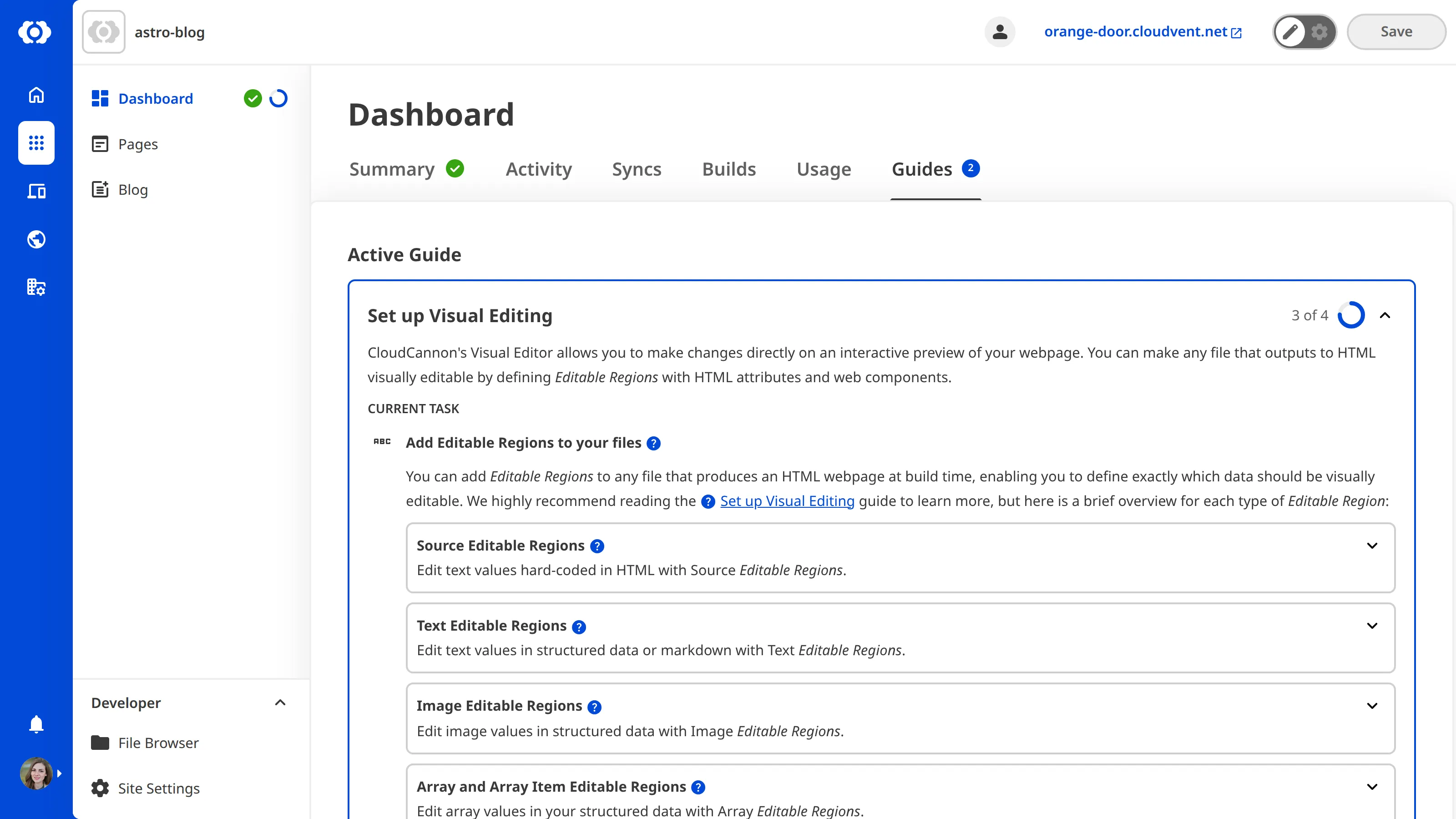The width and height of the screenshot is (1456, 819).
Task: Click the help icon beside Source Editable Regions
Action: 597,546
